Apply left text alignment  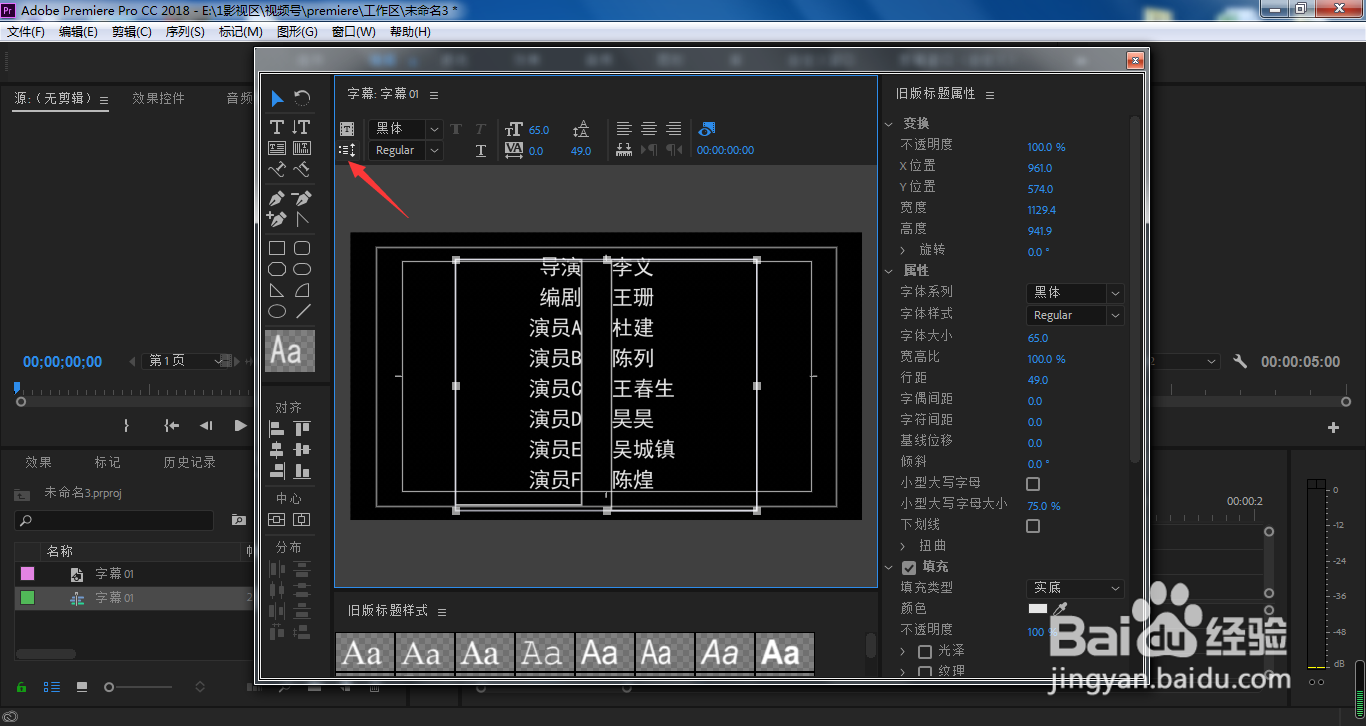click(624, 129)
